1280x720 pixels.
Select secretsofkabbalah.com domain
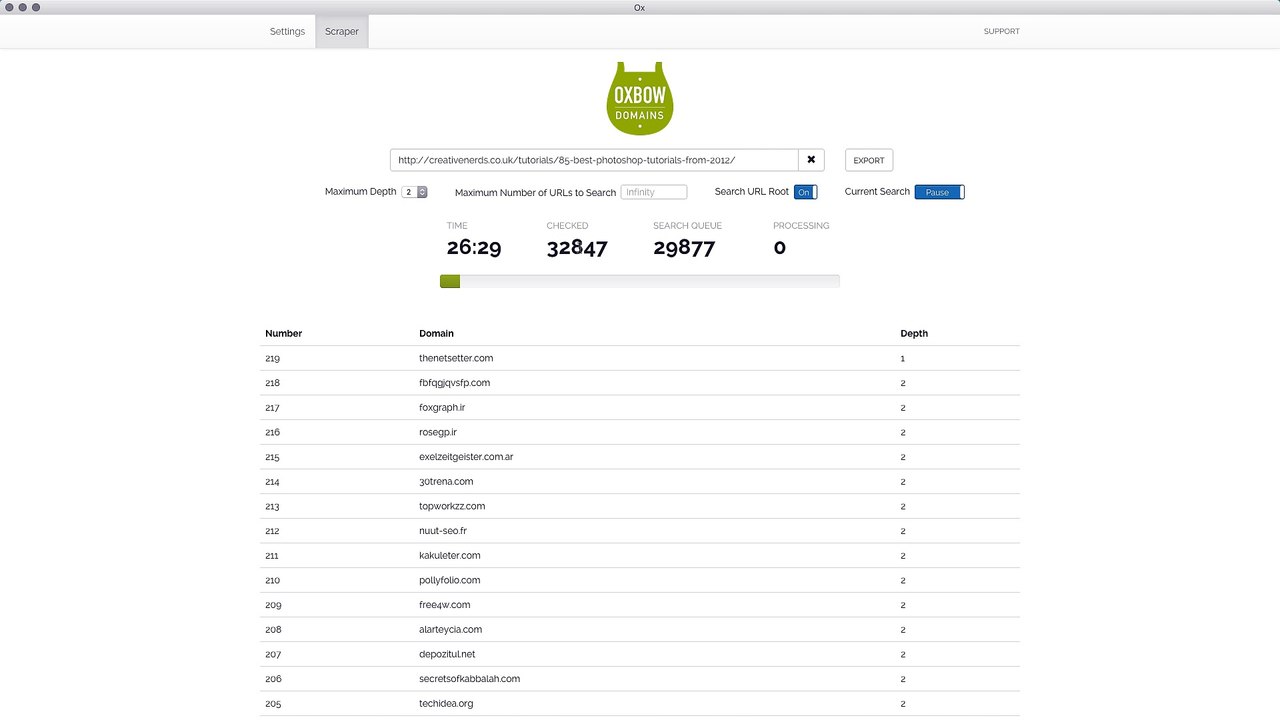tap(470, 679)
